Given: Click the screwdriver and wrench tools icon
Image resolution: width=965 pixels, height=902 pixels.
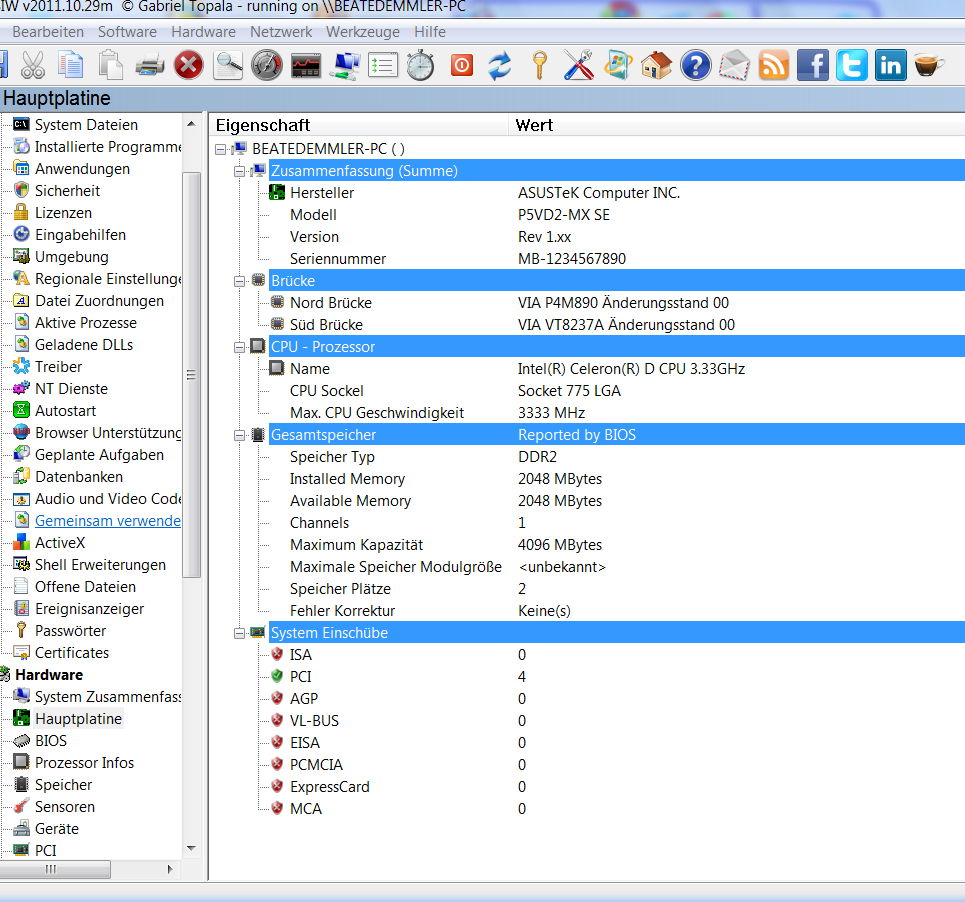Looking at the screenshot, I should [x=579, y=65].
